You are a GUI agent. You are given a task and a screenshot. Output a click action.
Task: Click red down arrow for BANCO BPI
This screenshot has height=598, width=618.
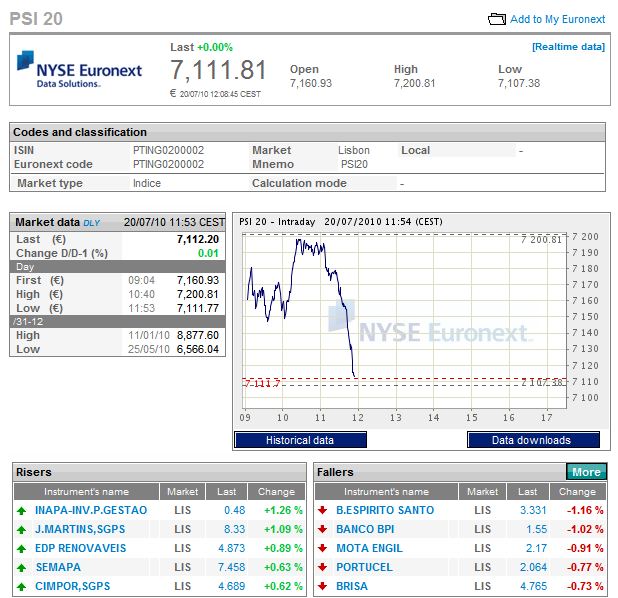pyautogui.click(x=322, y=529)
